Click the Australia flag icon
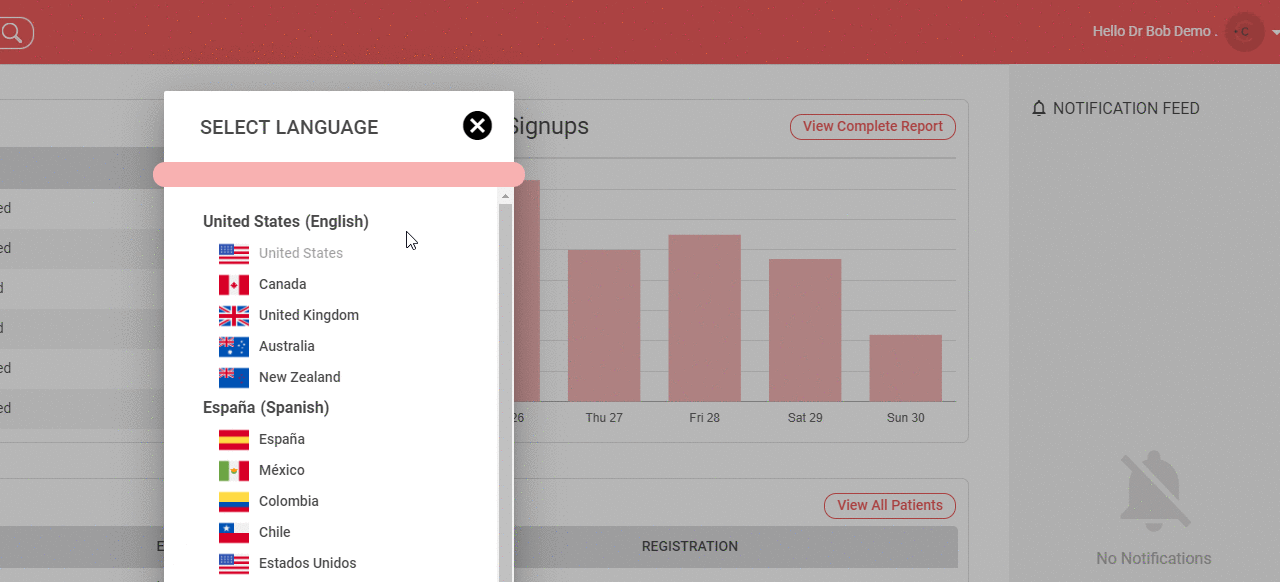1280x582 pixels. (x=234, y=347)
